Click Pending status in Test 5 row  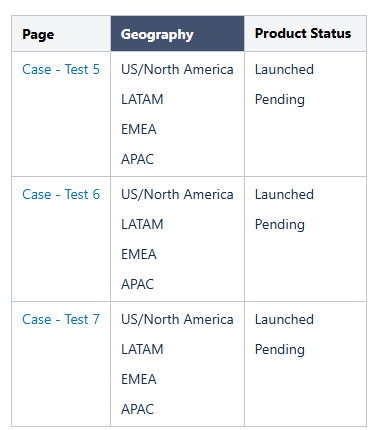(x=280, y=100)
